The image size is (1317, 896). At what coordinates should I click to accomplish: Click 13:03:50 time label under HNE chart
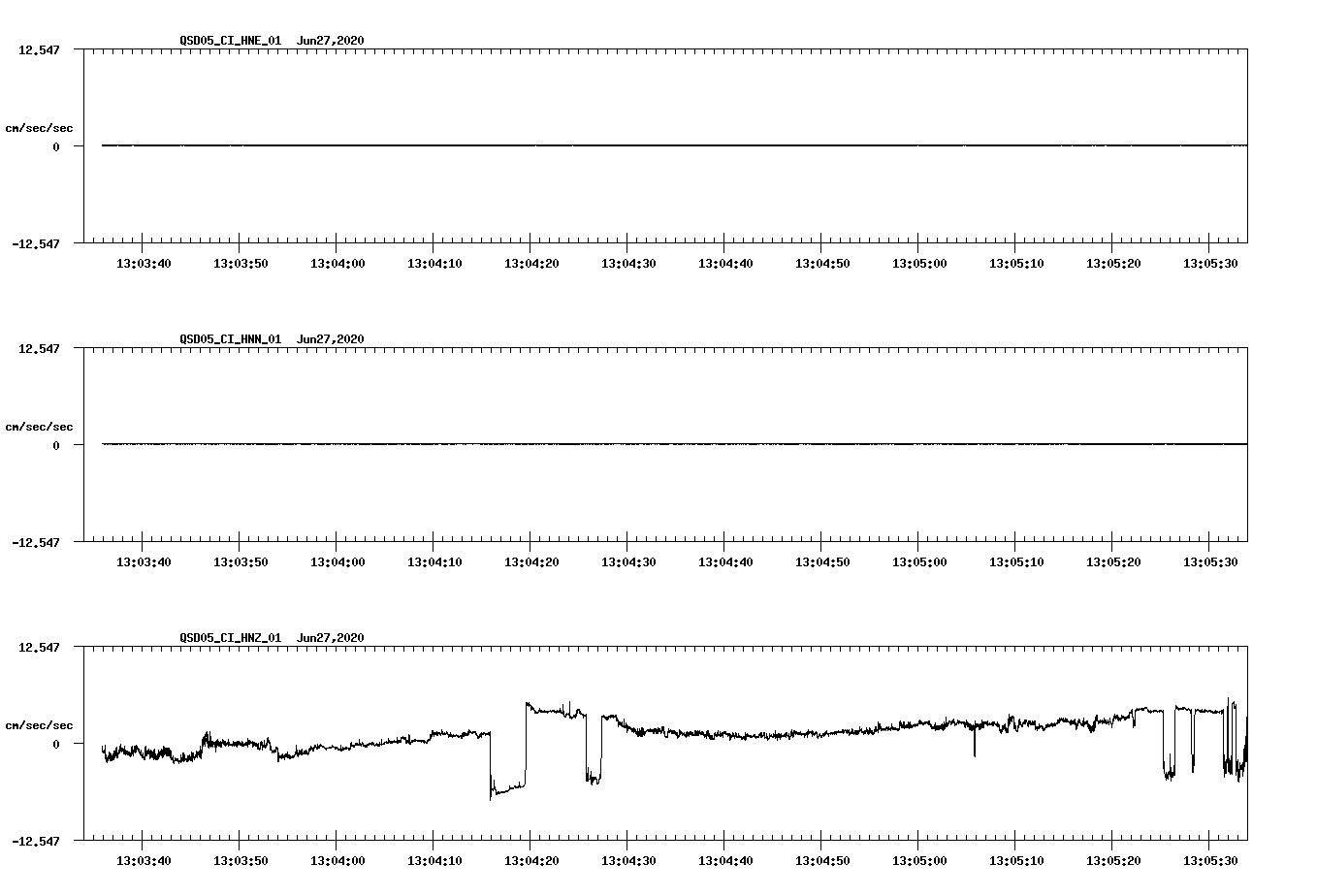pyautogui.click(x=241, y=263)
